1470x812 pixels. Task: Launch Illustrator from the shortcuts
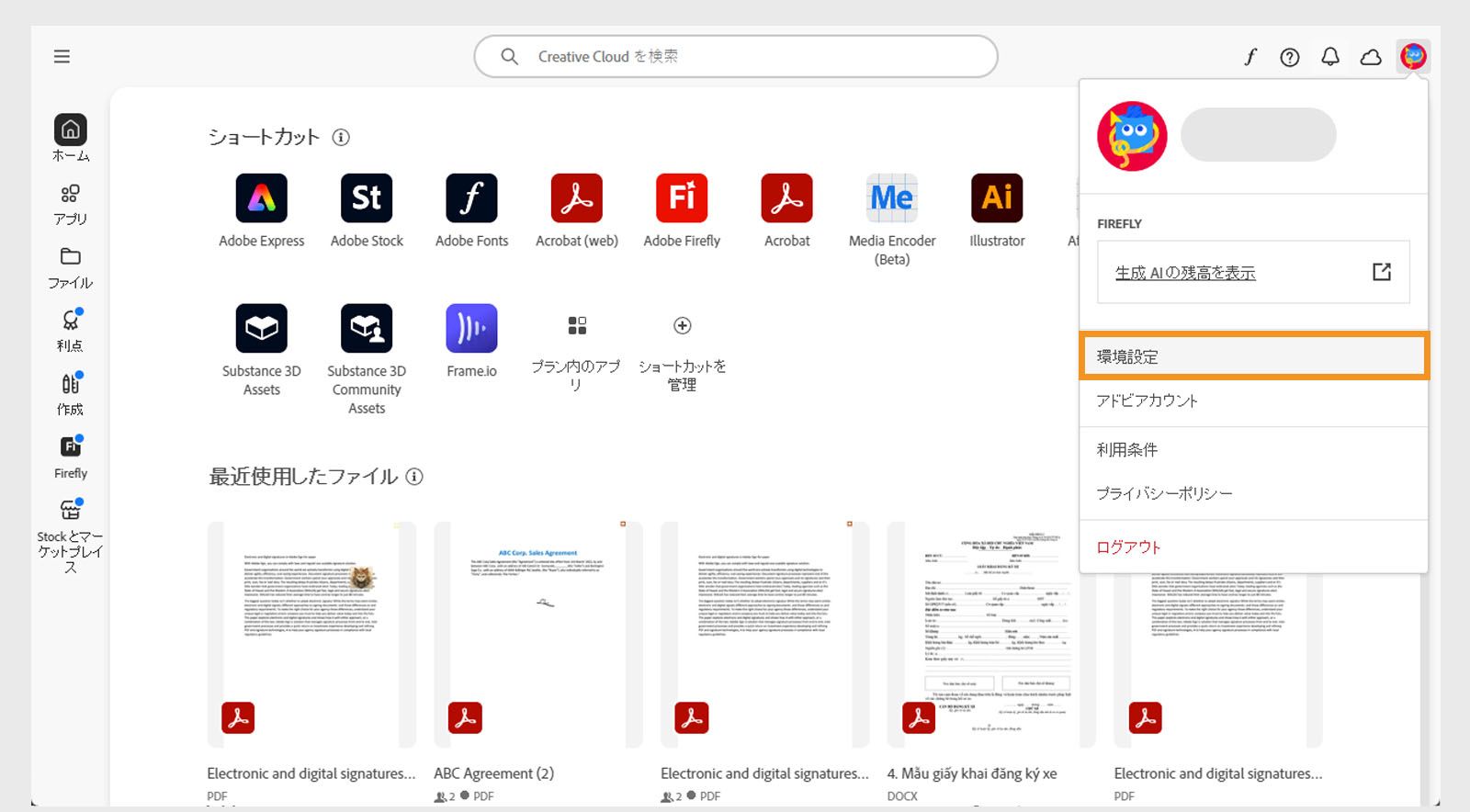(997, 210)
